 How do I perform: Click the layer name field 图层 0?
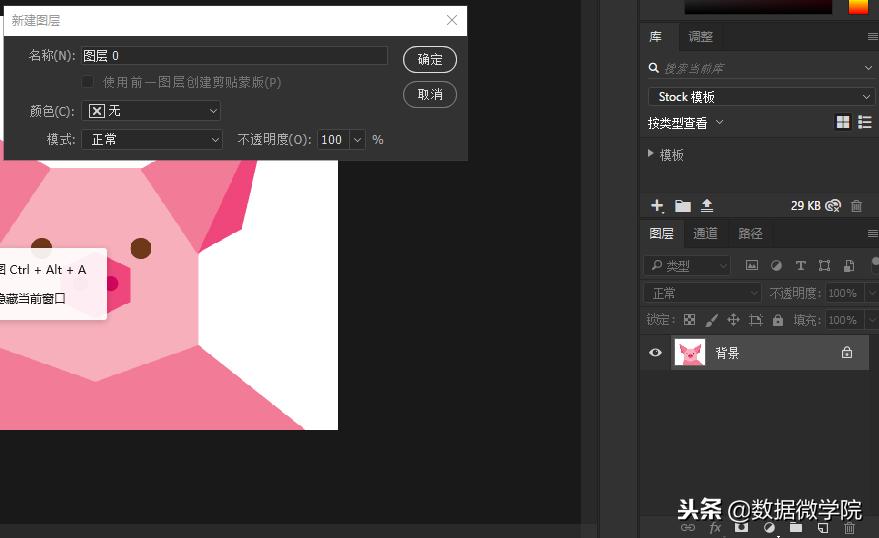[234, 55]
